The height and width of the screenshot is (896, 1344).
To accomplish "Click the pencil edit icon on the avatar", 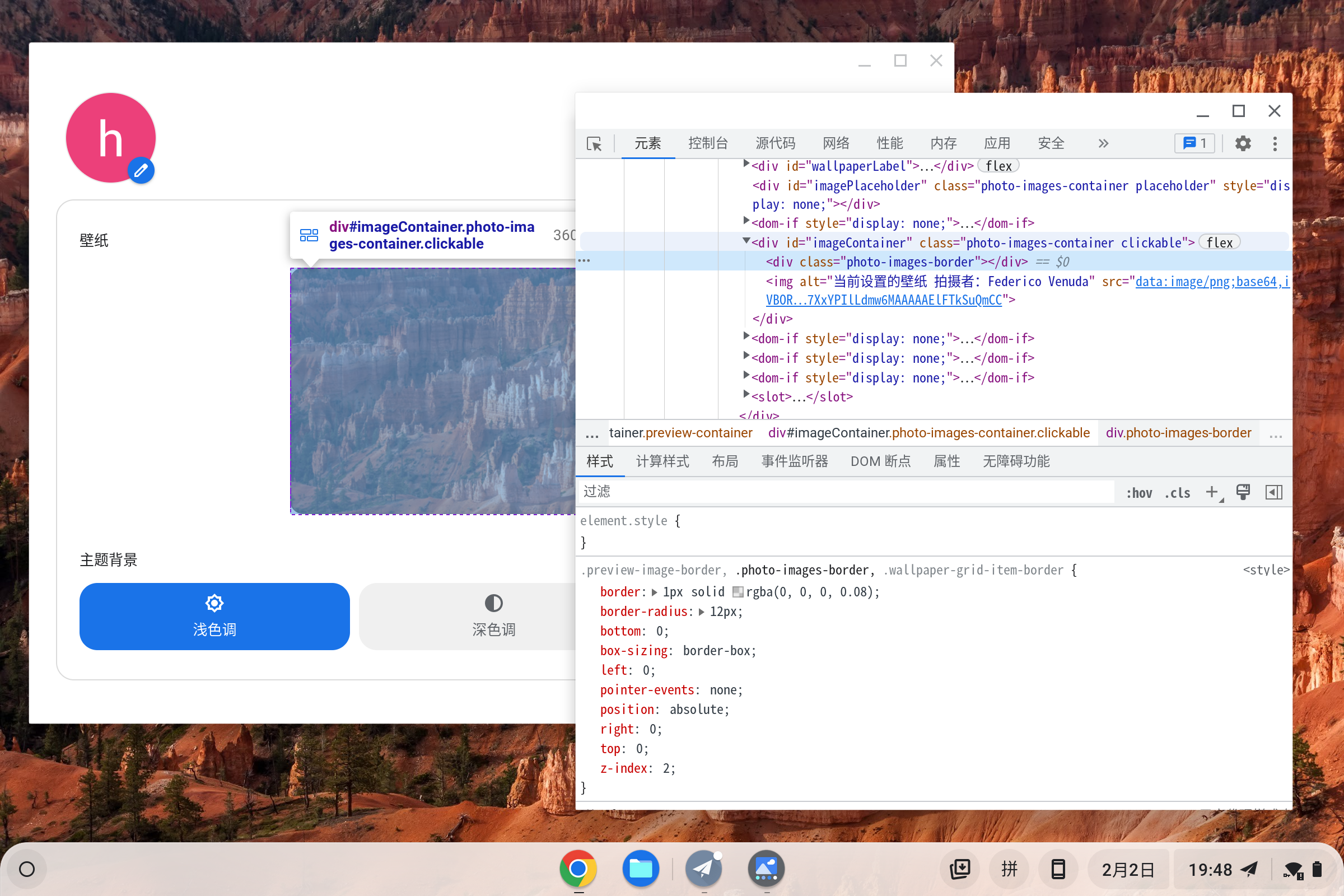I will point(141,170).
